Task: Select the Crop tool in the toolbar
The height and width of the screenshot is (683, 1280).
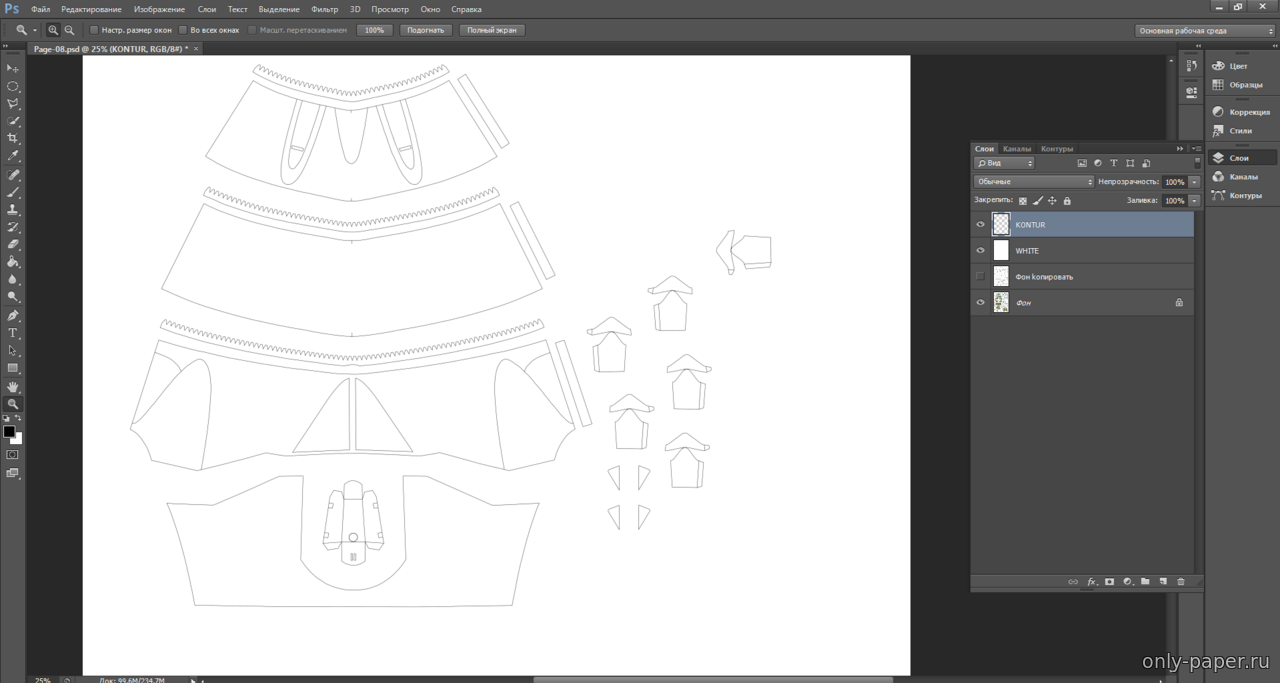Action: click(13, 138)
